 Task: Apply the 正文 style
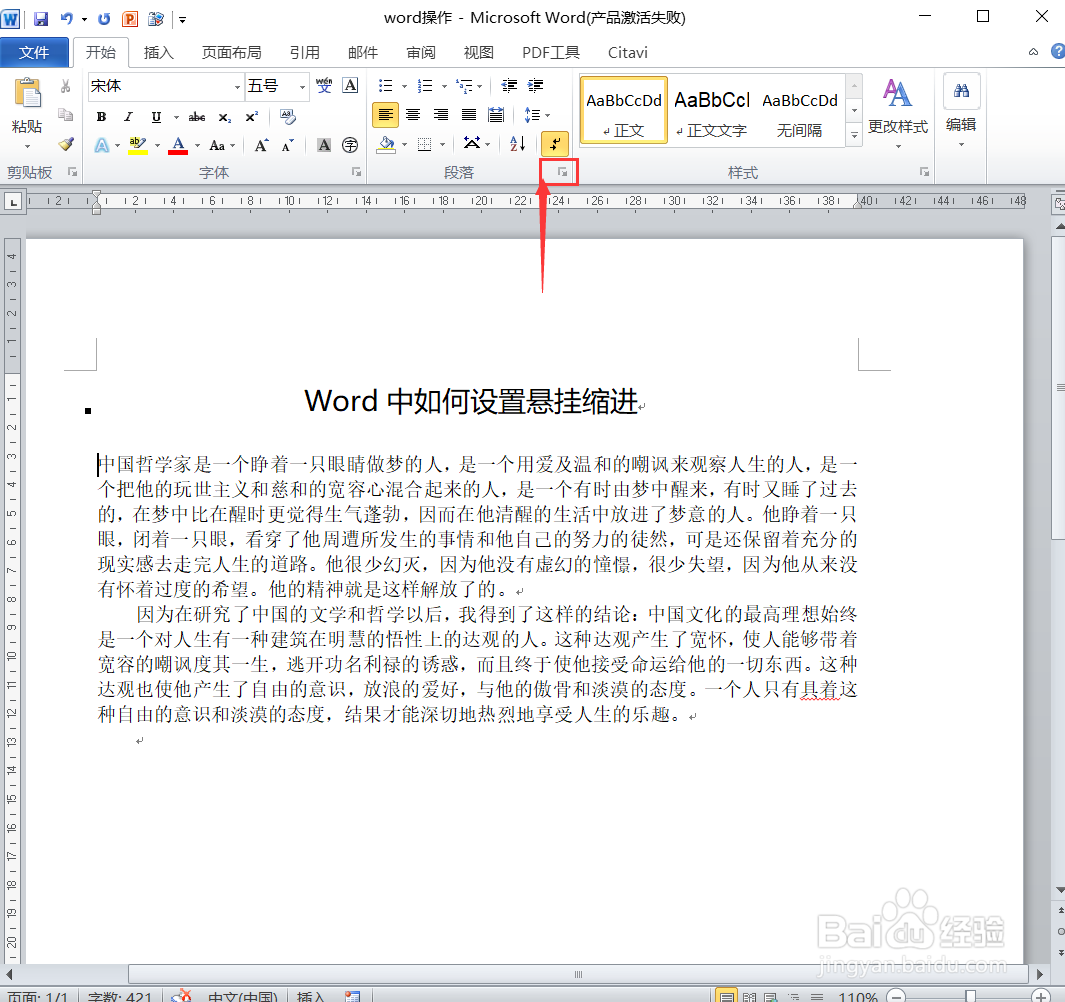tap(624, 109)
